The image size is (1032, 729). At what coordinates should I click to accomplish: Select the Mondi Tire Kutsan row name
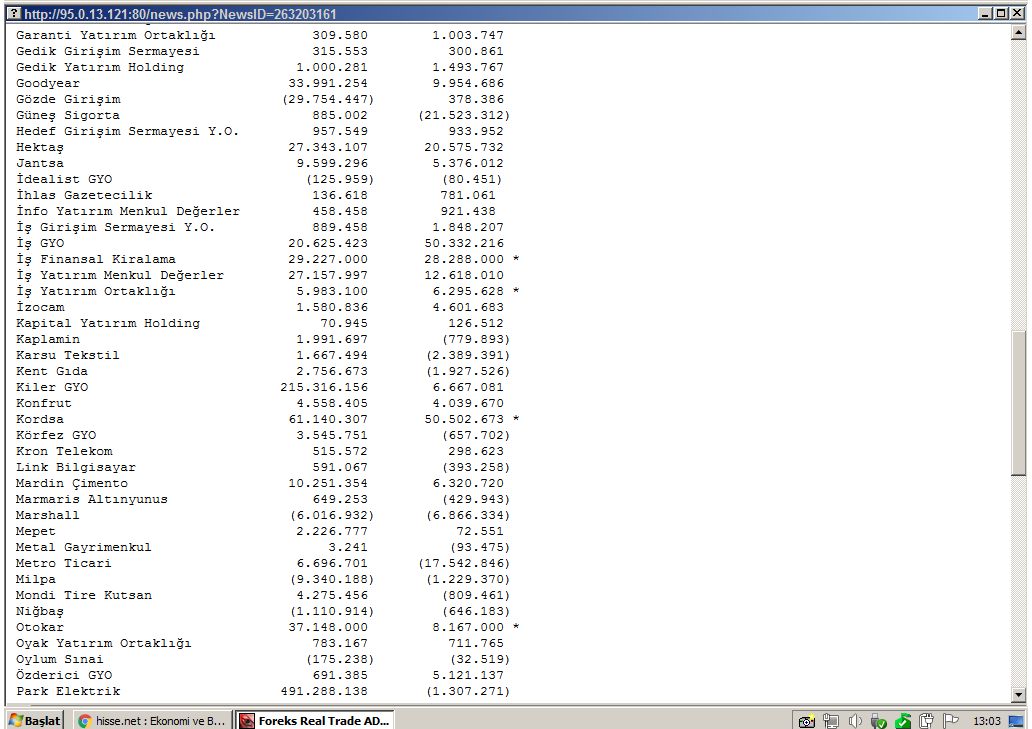tap(84, 595)
